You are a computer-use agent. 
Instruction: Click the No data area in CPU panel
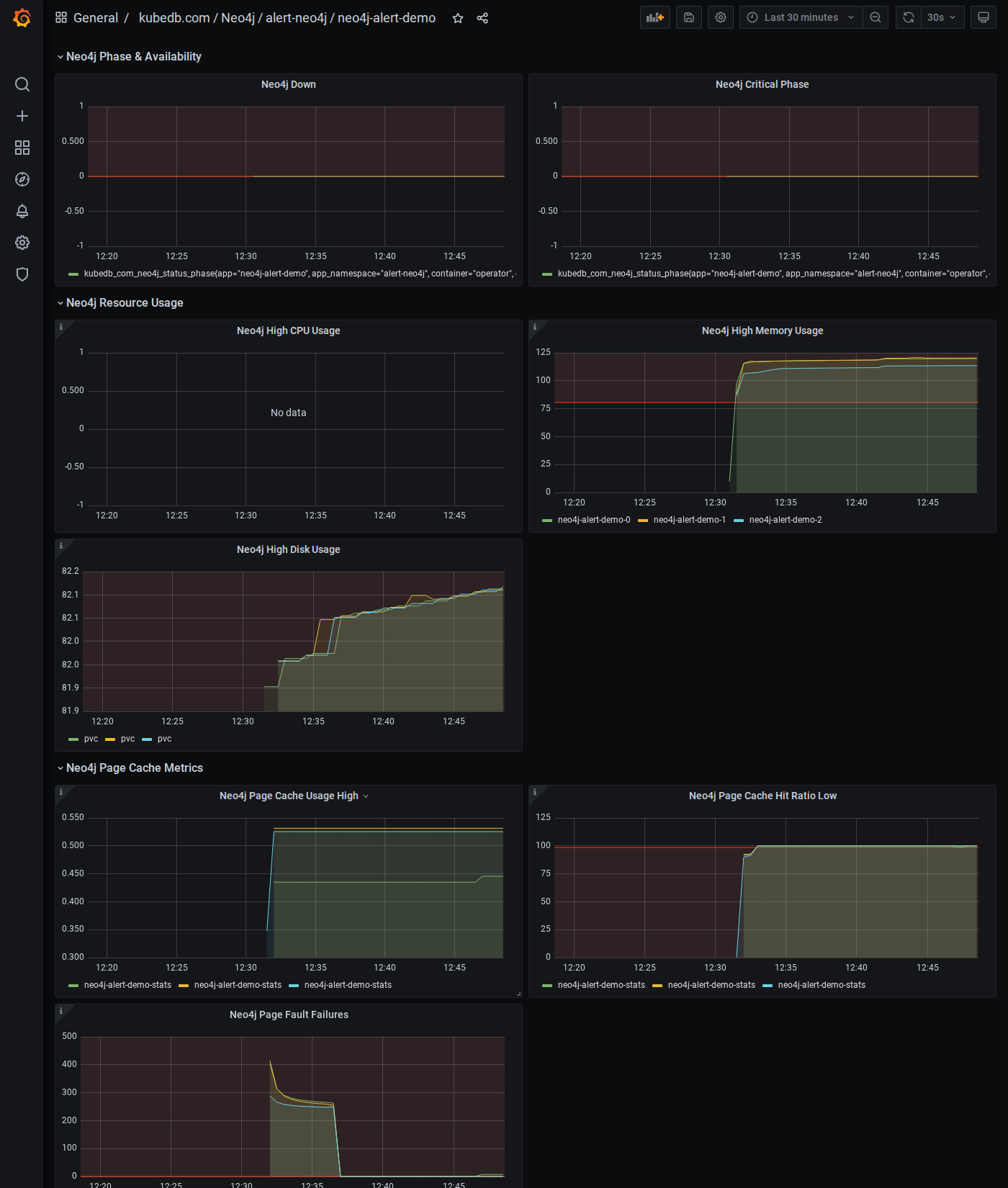(289, 413)
